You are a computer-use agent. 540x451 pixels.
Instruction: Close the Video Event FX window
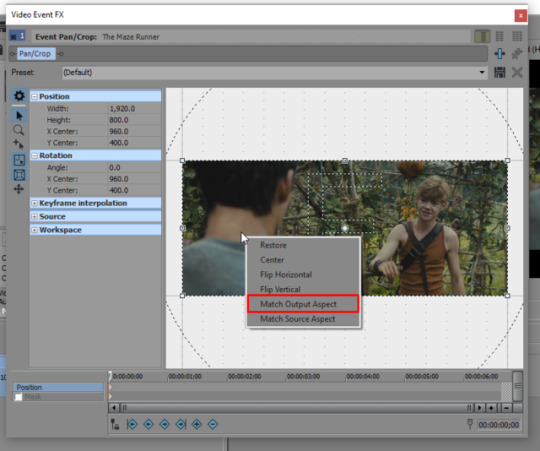click(x=520, y=15)
